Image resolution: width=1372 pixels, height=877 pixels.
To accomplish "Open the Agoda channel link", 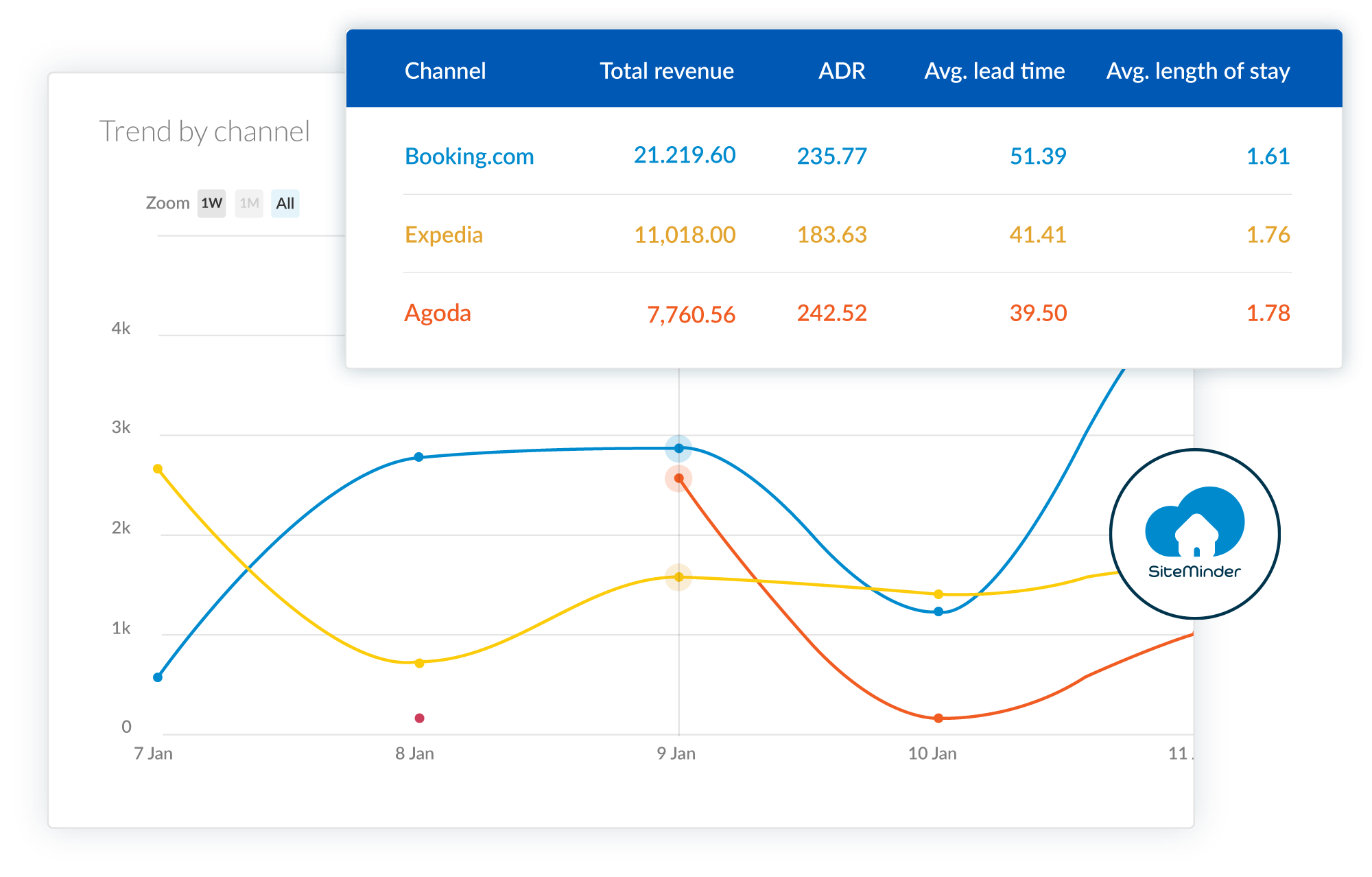I will click(x=438, y=313).
